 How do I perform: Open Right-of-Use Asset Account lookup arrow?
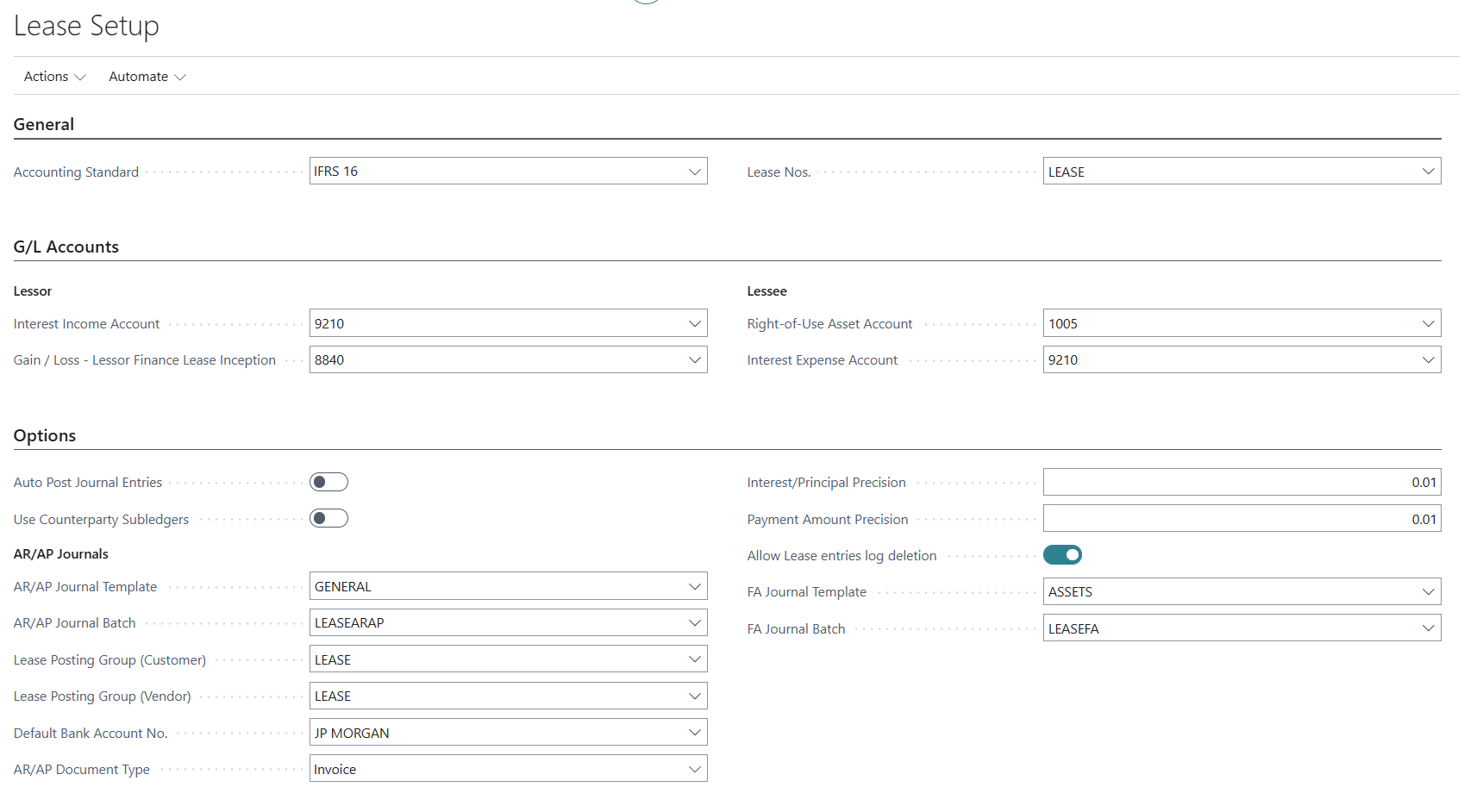point(1428,324)
